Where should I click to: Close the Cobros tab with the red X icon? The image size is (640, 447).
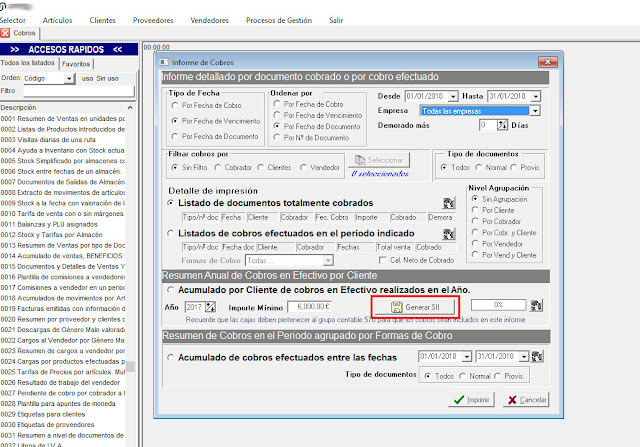[6, 33]
